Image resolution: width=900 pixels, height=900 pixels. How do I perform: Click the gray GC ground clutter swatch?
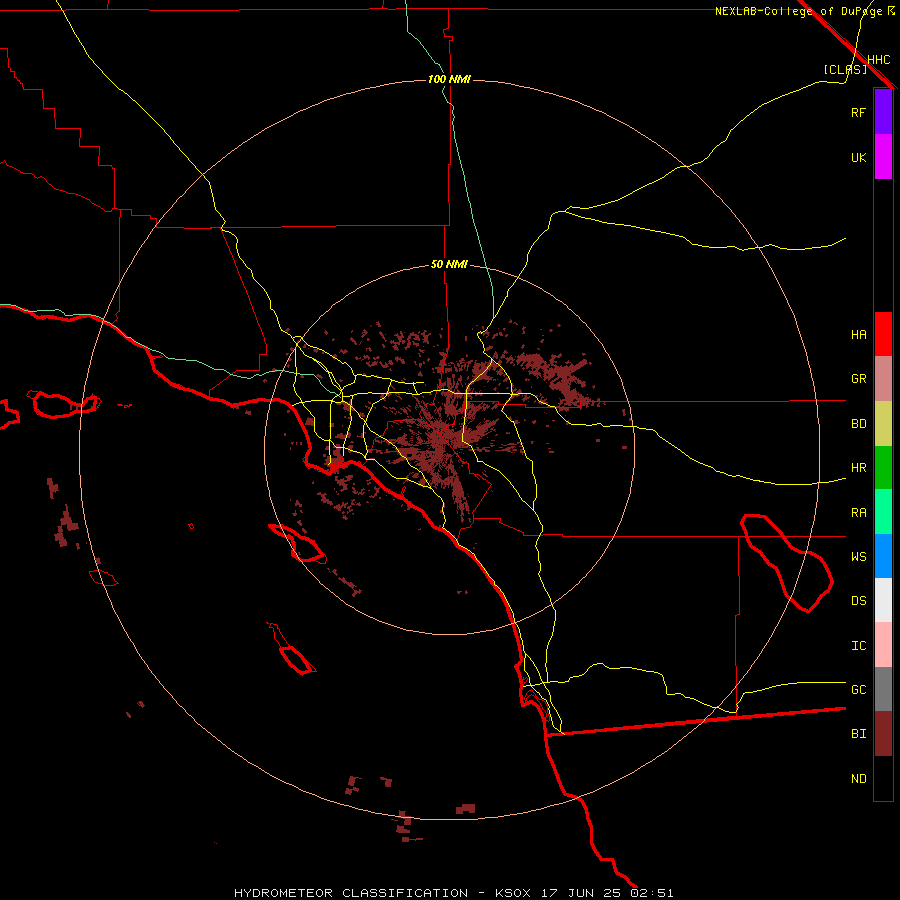(x=883, y=689)
